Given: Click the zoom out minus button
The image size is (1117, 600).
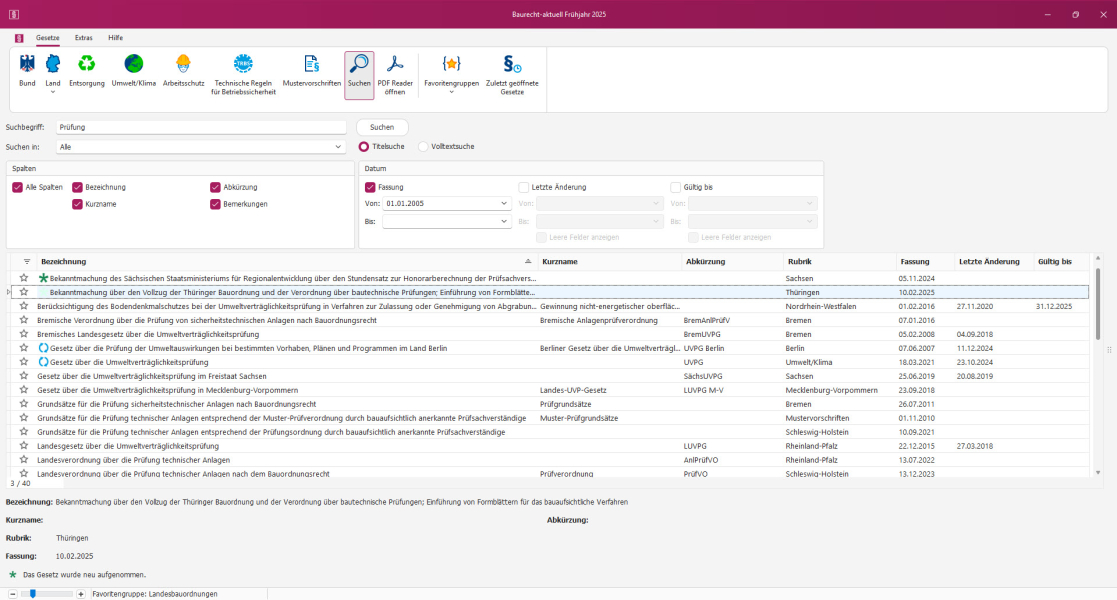Looking at the screenshot, I should [13, 594].
